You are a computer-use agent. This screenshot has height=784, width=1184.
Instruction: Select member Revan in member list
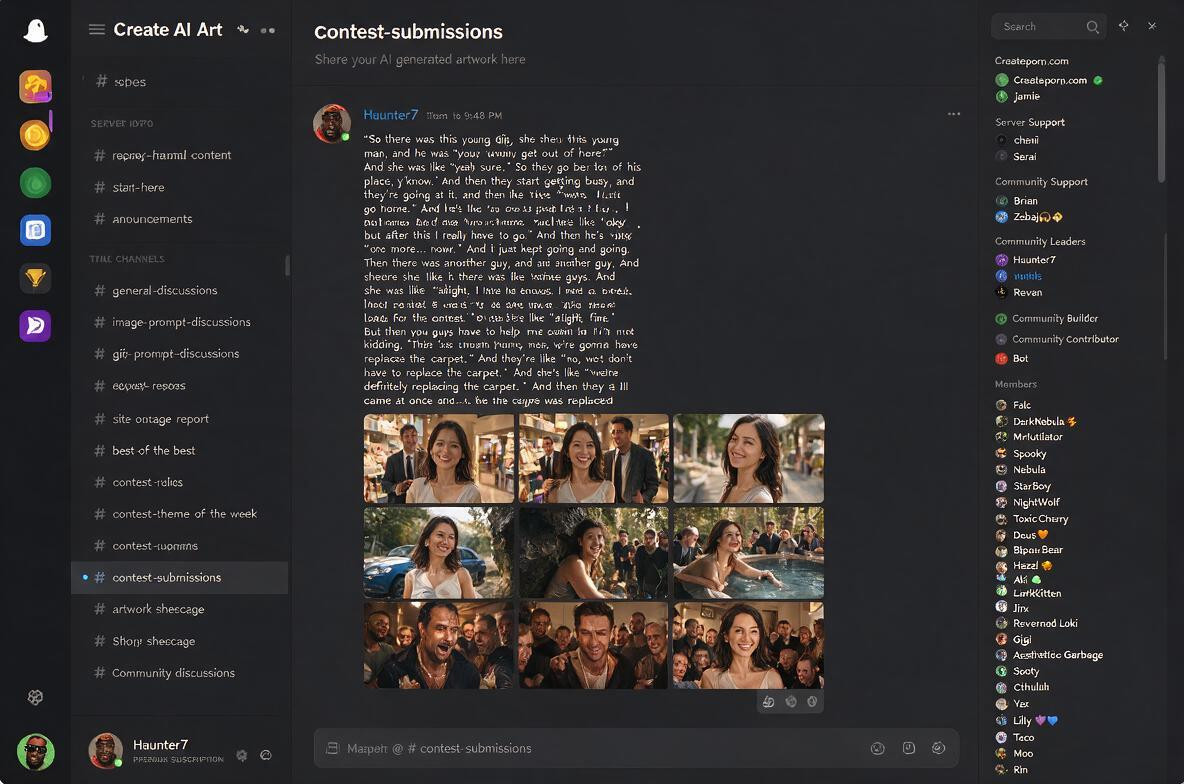pos(1019,292)
